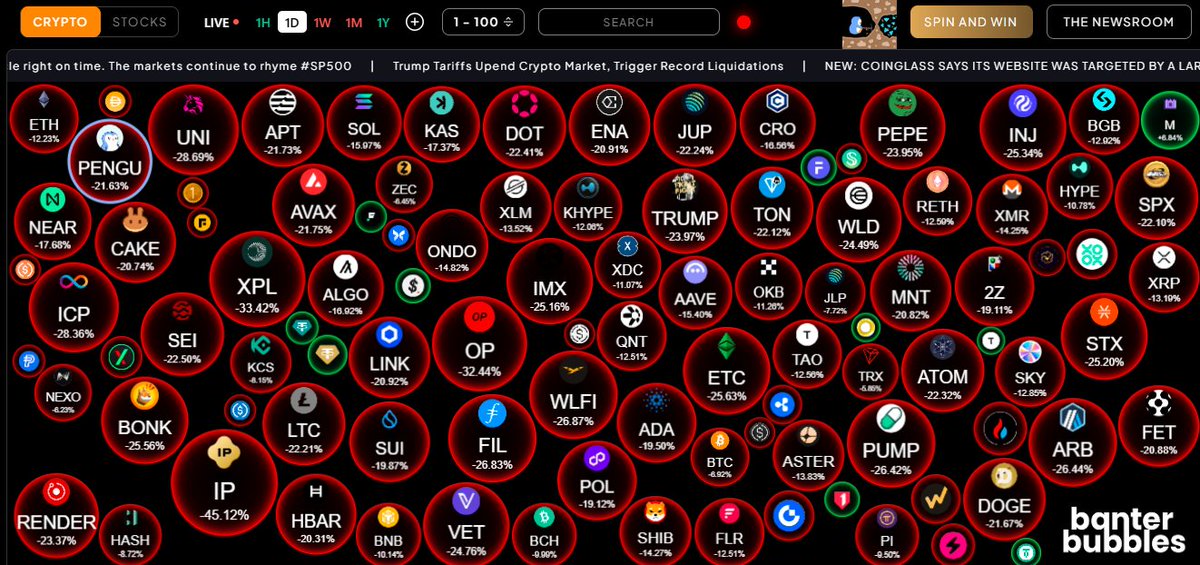Click the avatar thumbnail beside Spin and Win

click(871, 22)
